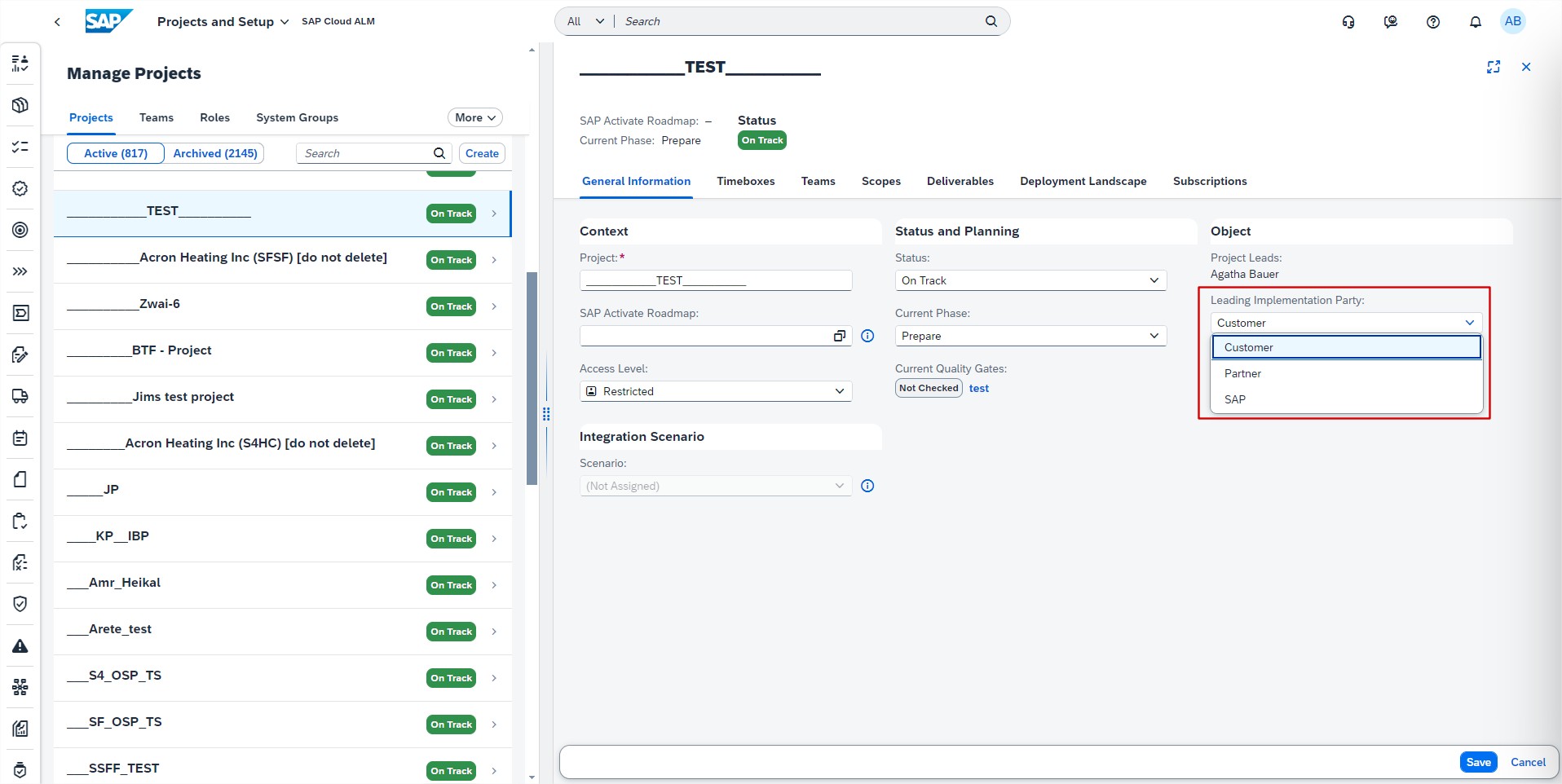The width and height of the screenshot is (1562, 784).
Task: Open the Current Phase Prepare dropdown
Action: (x=1030, y=336)
